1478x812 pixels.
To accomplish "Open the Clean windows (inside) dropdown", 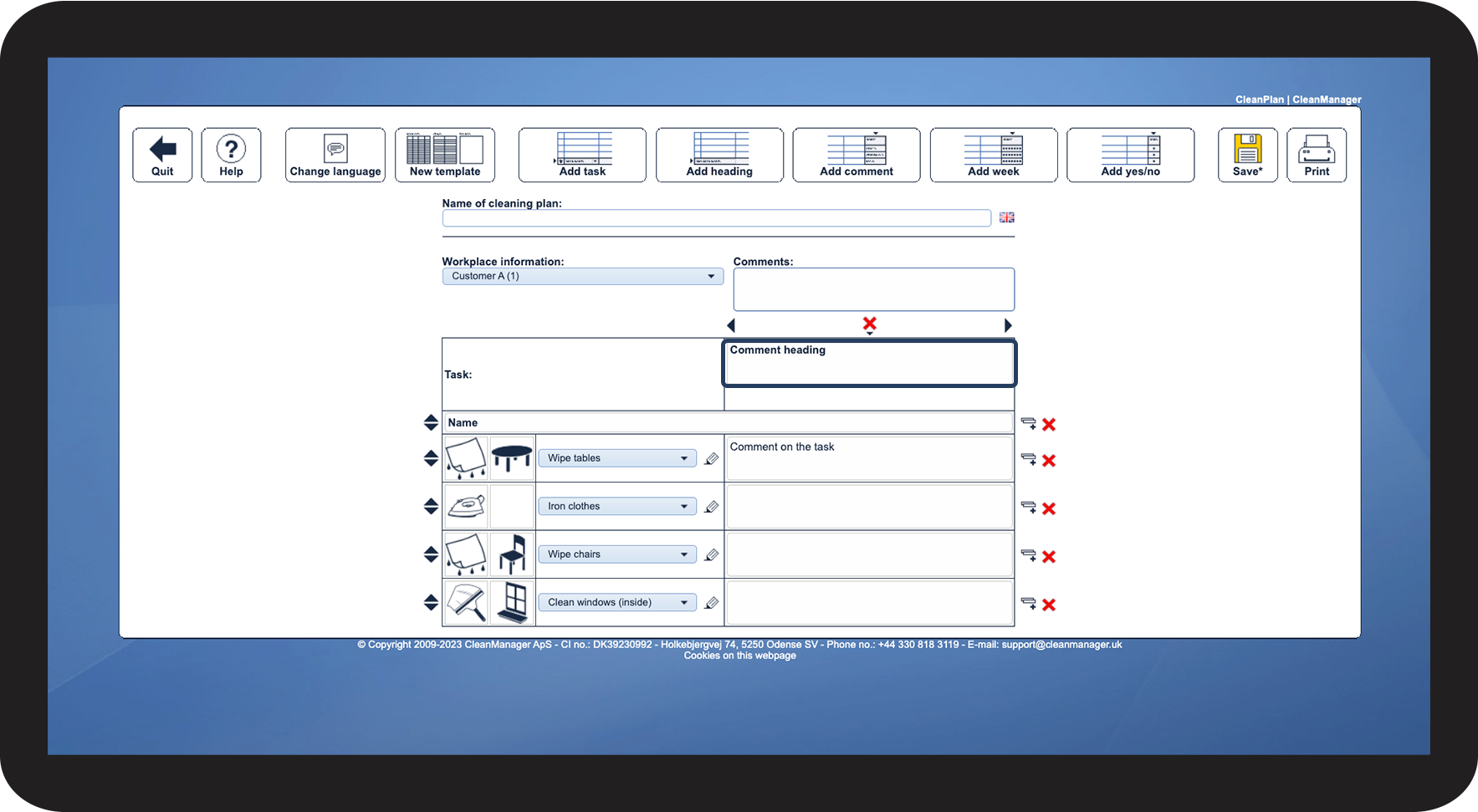I will pyautogui.click(x=617, y=602).
